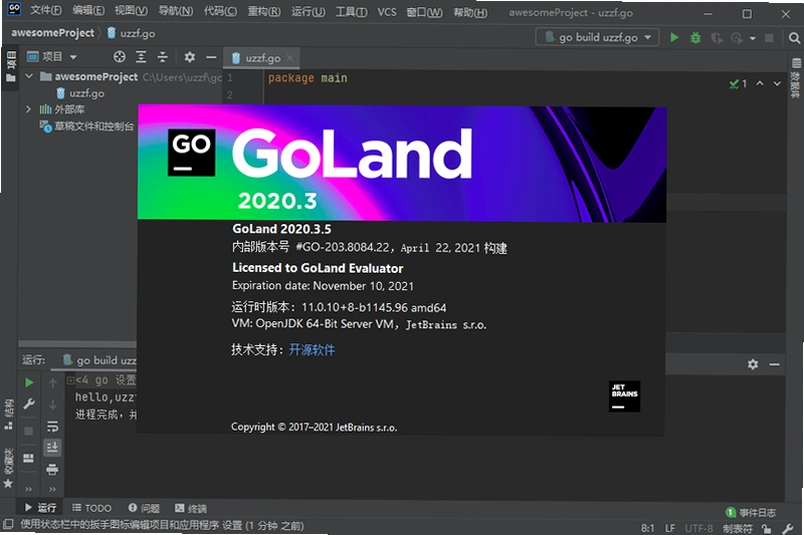Run with coverage icon in top toolbar
The image size is (804, 535).
716,38
